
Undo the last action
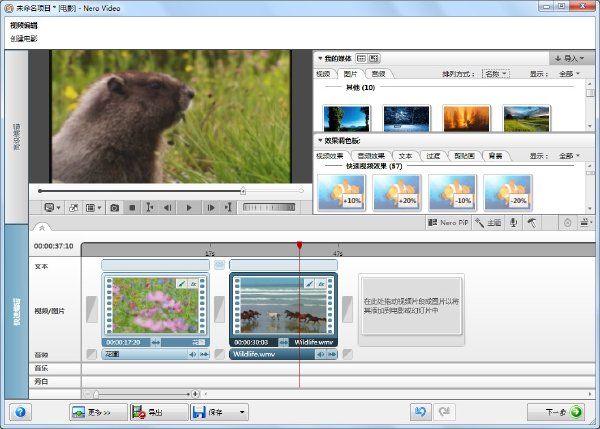(x=421, y=412)
